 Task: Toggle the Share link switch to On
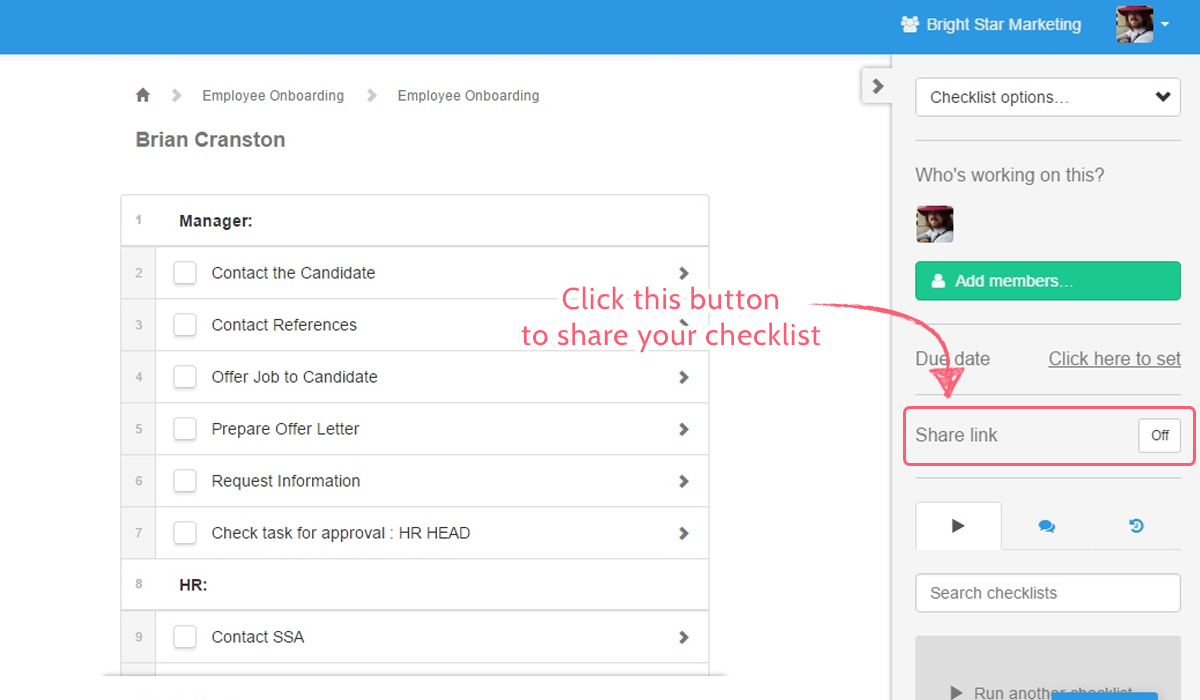click(1159, 435)
